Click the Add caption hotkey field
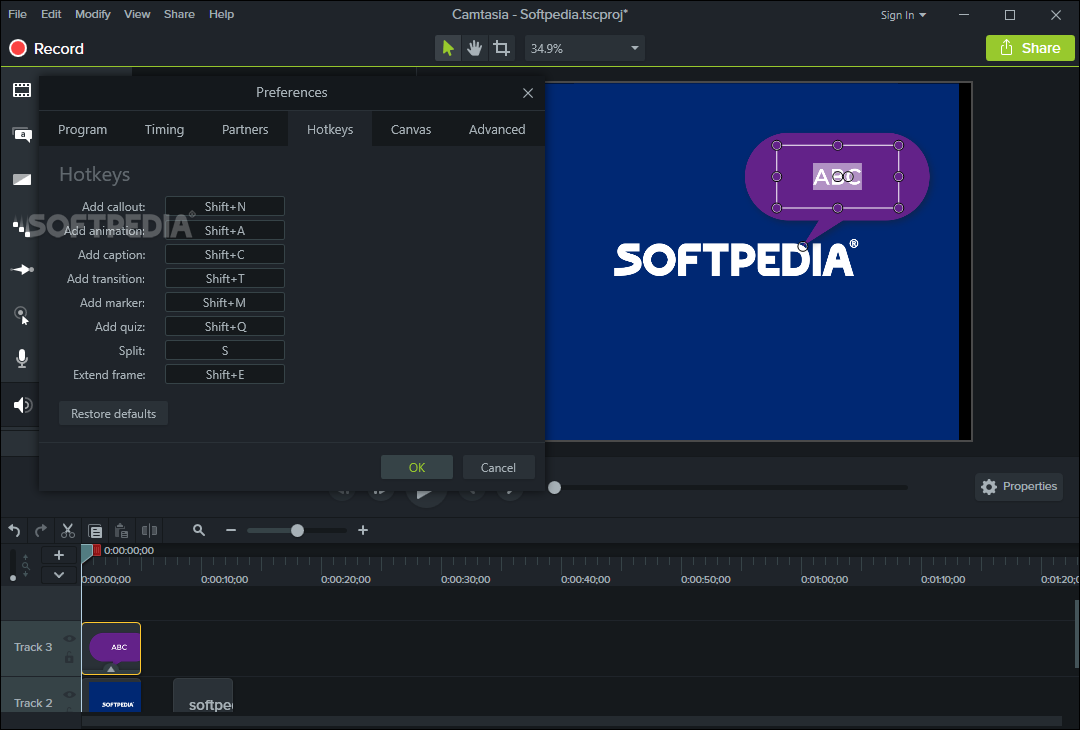 (x=225, y=254)
